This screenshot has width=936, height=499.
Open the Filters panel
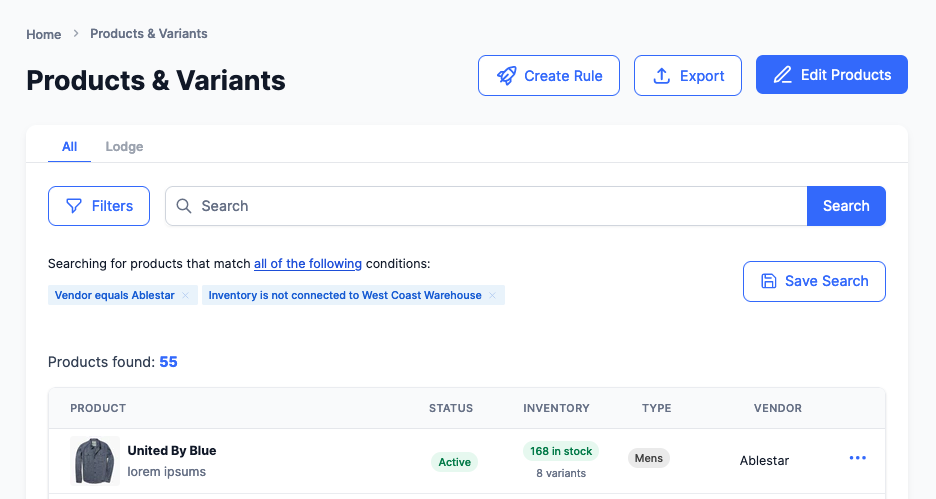(x=99, y=206)
